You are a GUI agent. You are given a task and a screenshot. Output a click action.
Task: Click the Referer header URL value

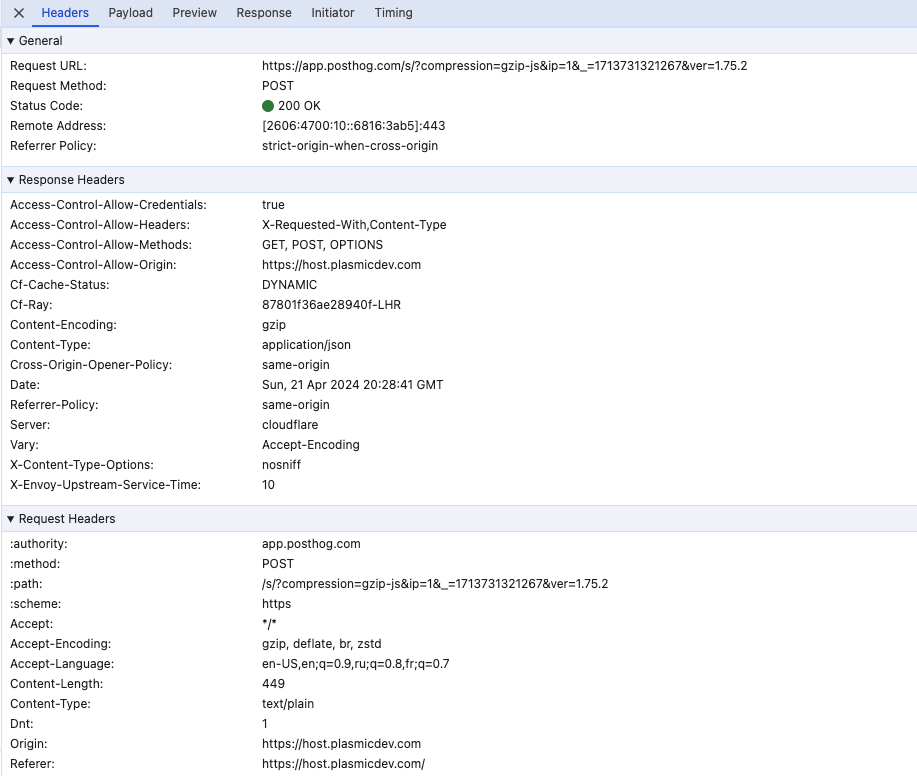343,764
